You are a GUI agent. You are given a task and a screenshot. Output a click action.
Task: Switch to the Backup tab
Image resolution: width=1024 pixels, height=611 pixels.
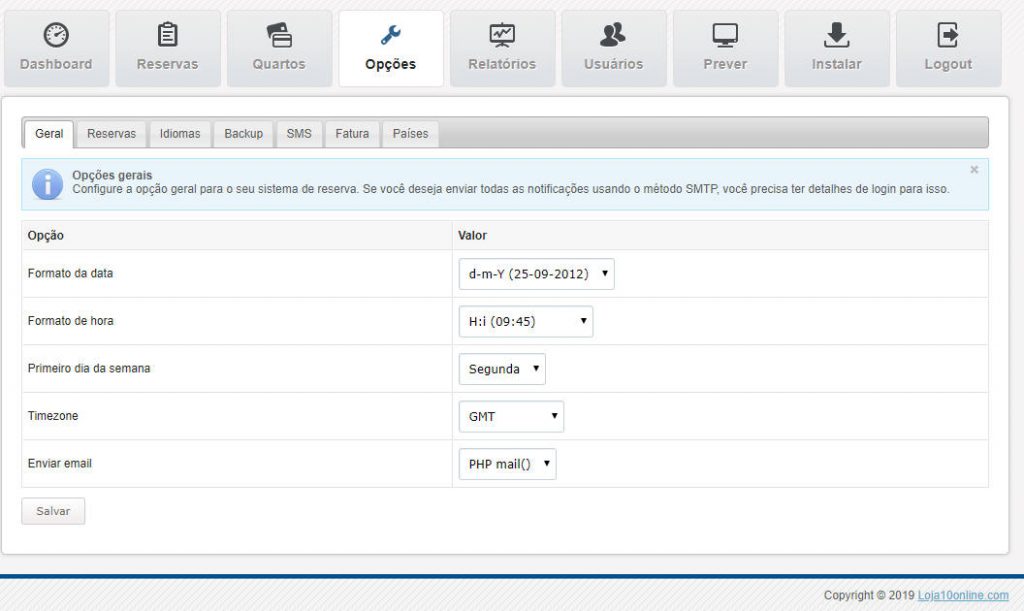click(x=243, y=133)
